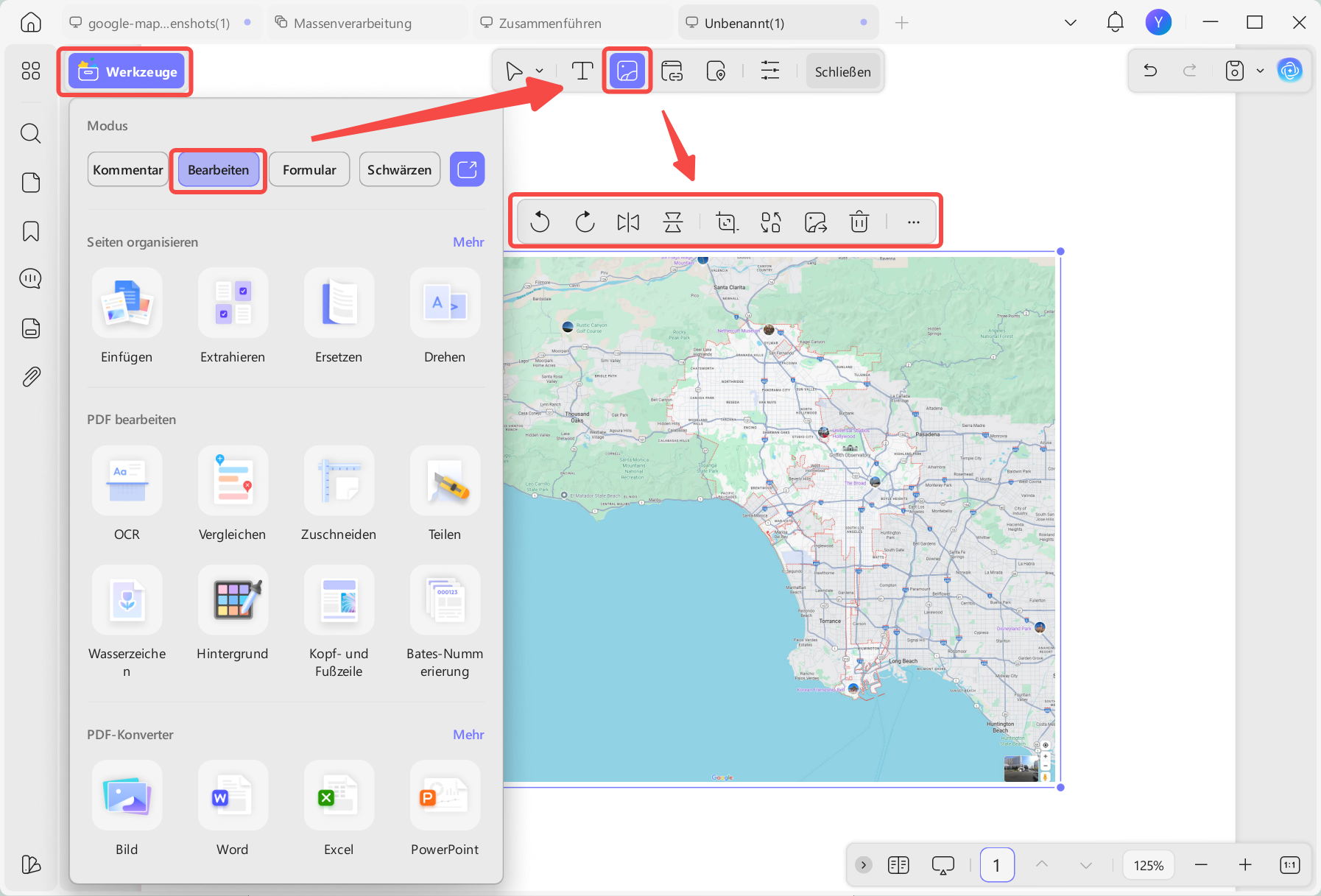Flip image horizontally
Viewport: 1321px width, 896px height.
[x=628, y=222]
